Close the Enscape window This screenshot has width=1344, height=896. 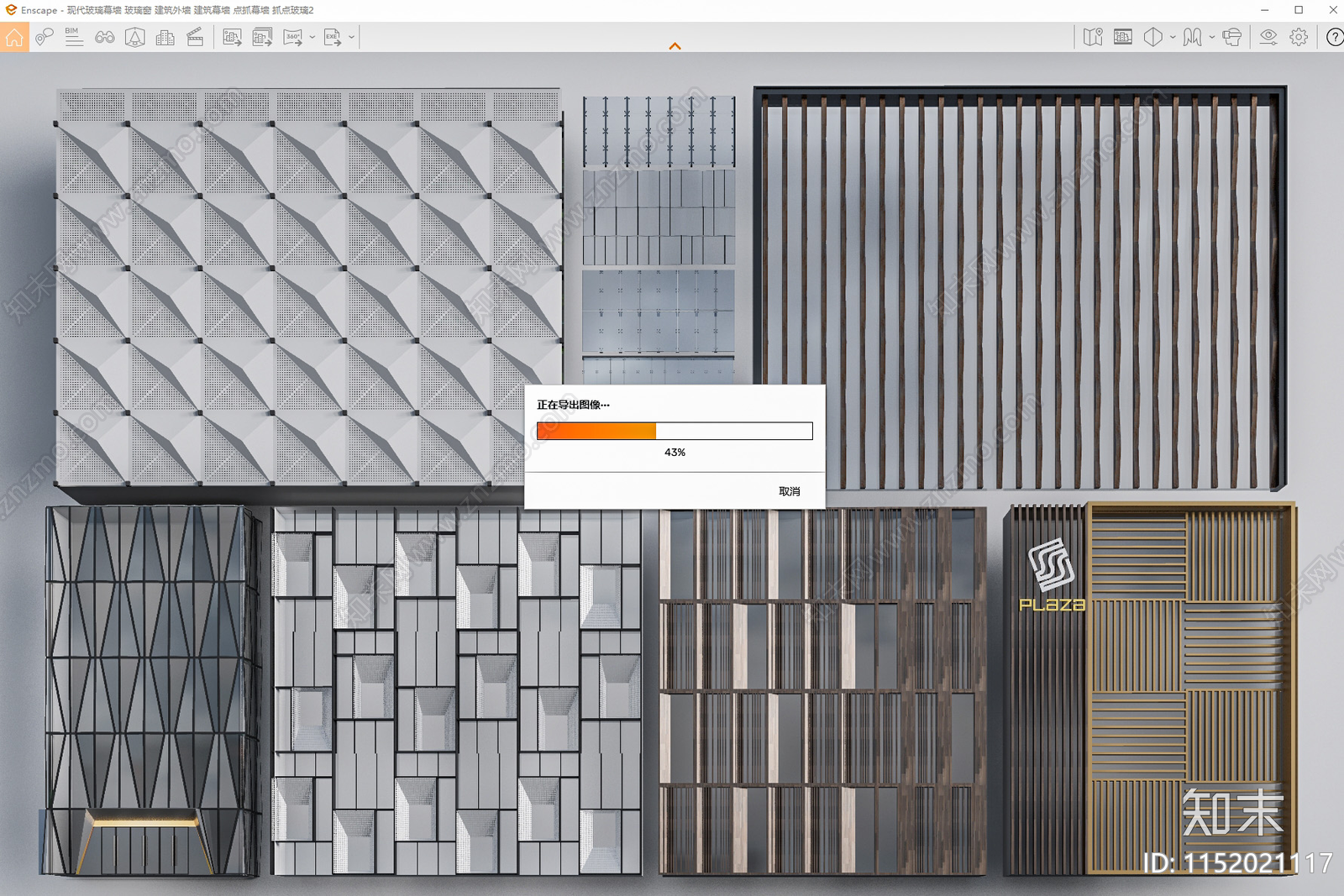coord(1332,10)
